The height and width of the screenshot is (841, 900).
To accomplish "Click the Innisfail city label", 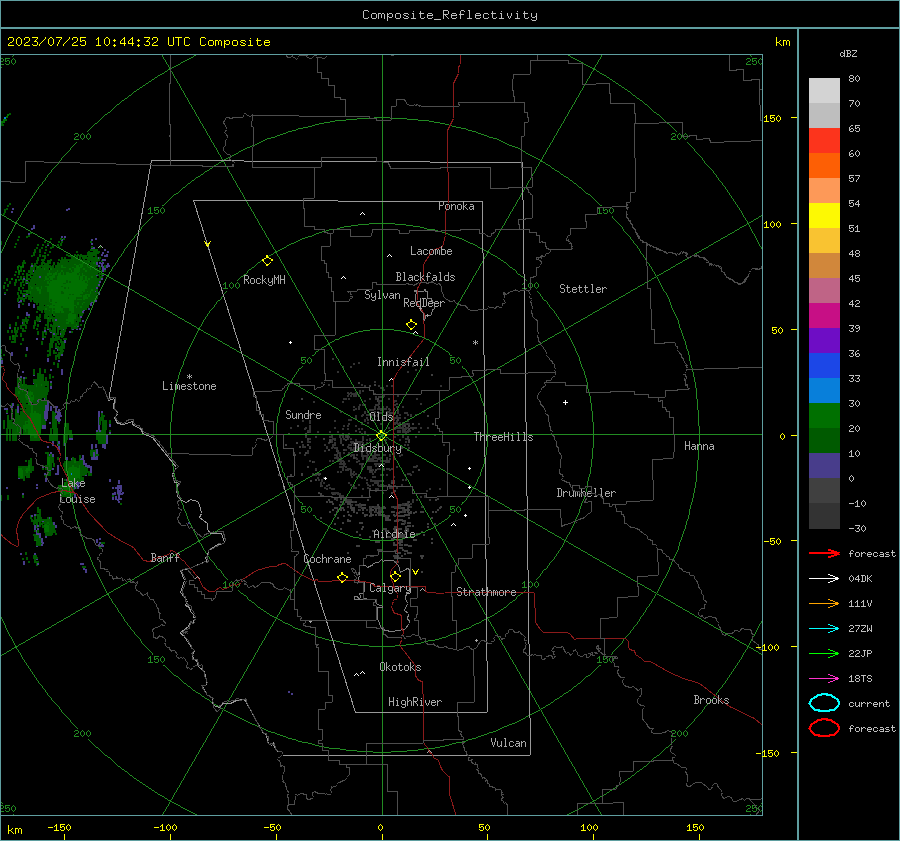I will pos(403,362).
